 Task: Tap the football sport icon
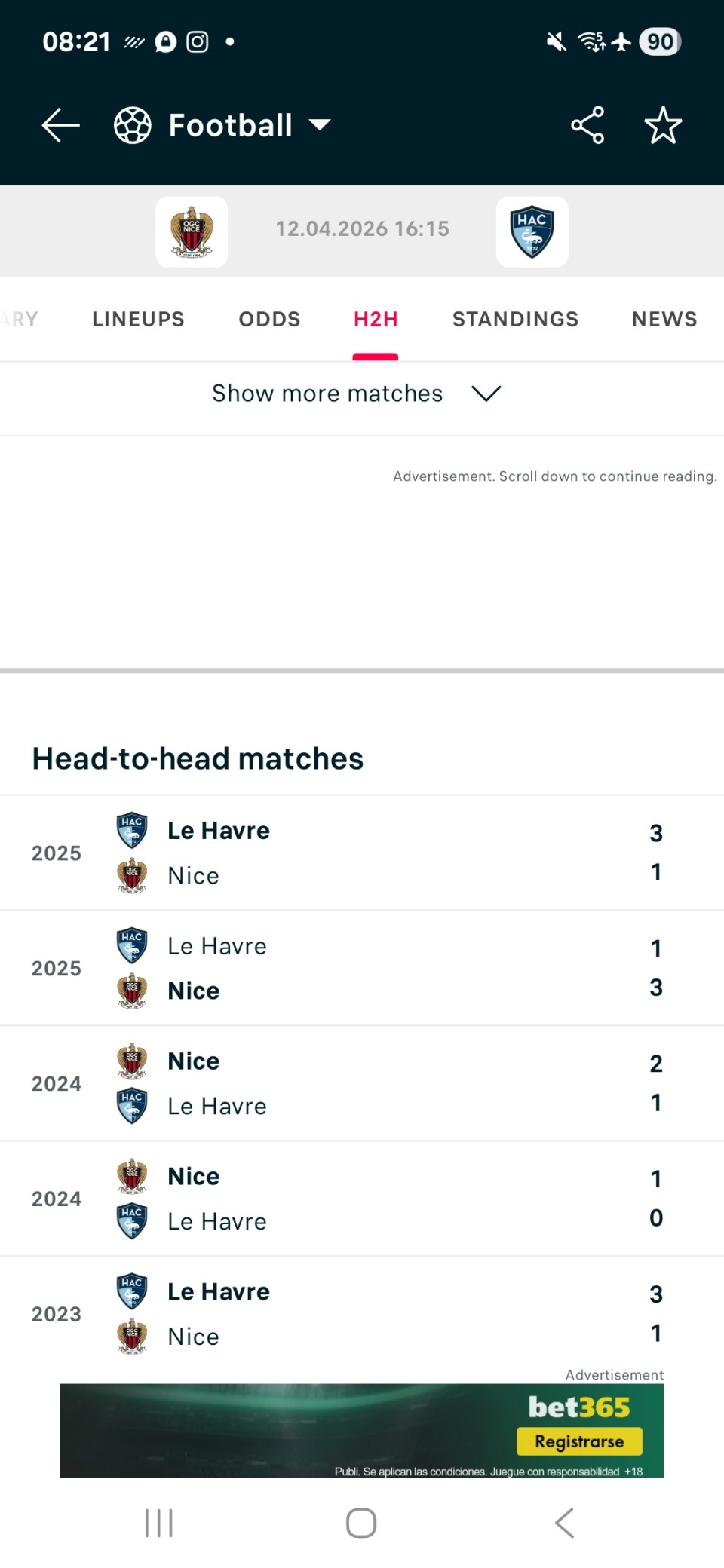tap(133, 125)
